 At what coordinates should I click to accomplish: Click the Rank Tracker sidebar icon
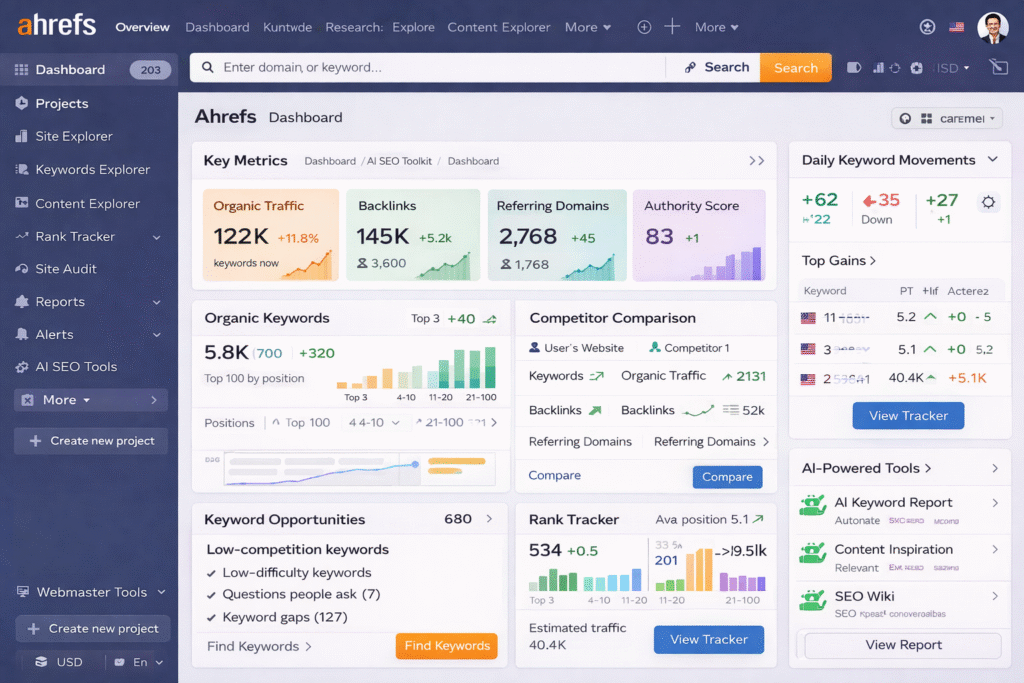click(22, 237)
